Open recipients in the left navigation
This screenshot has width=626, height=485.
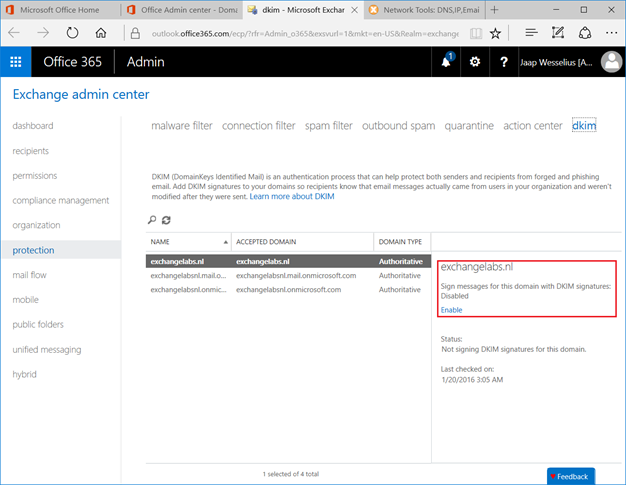click(x=30, y=151)
